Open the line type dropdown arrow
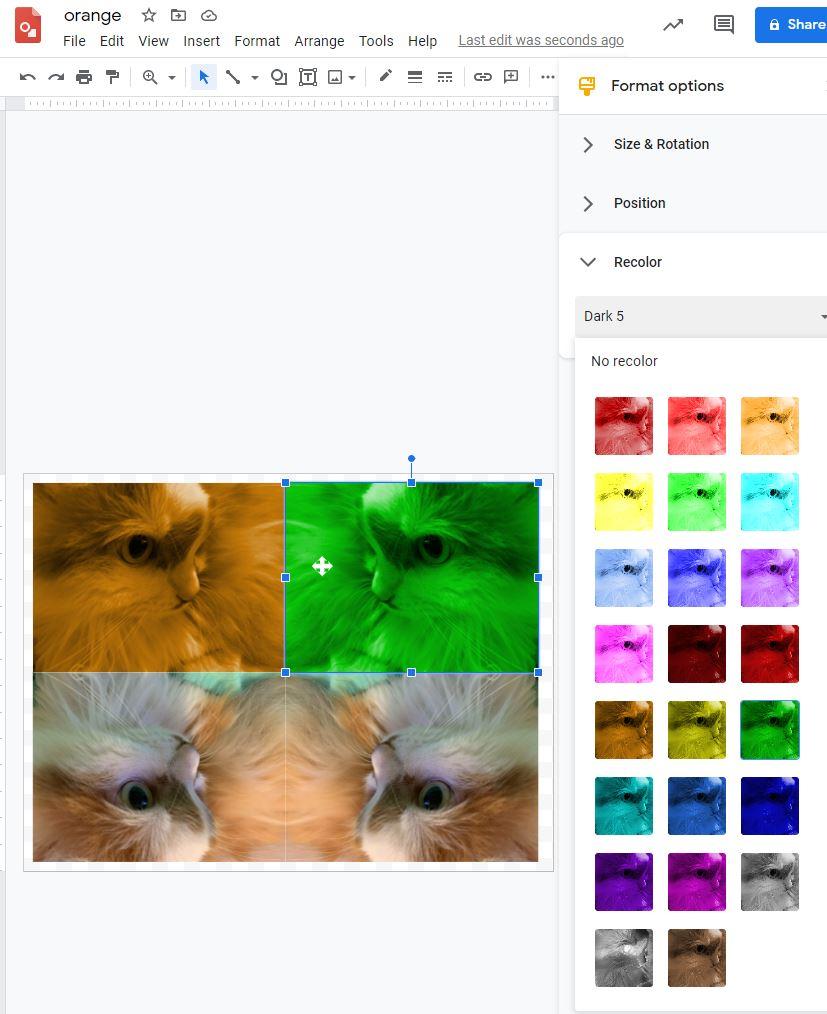 tap(255, 78)
